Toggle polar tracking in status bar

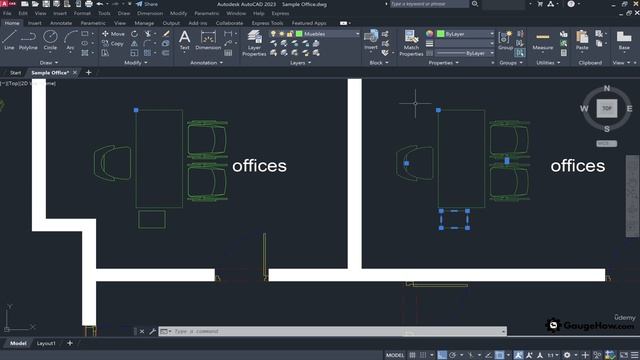click(452, 356)
